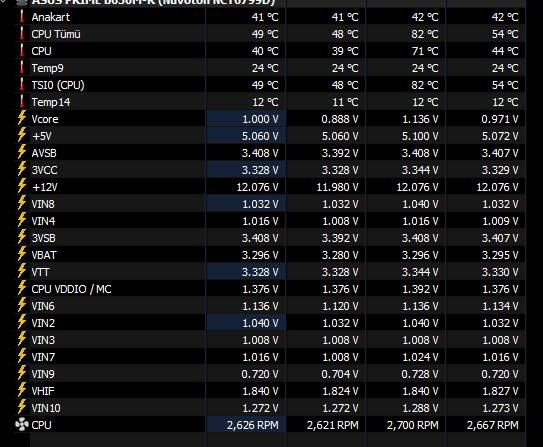Click the thermometer icon beside Temp14
The width and height of the screenshot is (543, 447).
point(22,101)
